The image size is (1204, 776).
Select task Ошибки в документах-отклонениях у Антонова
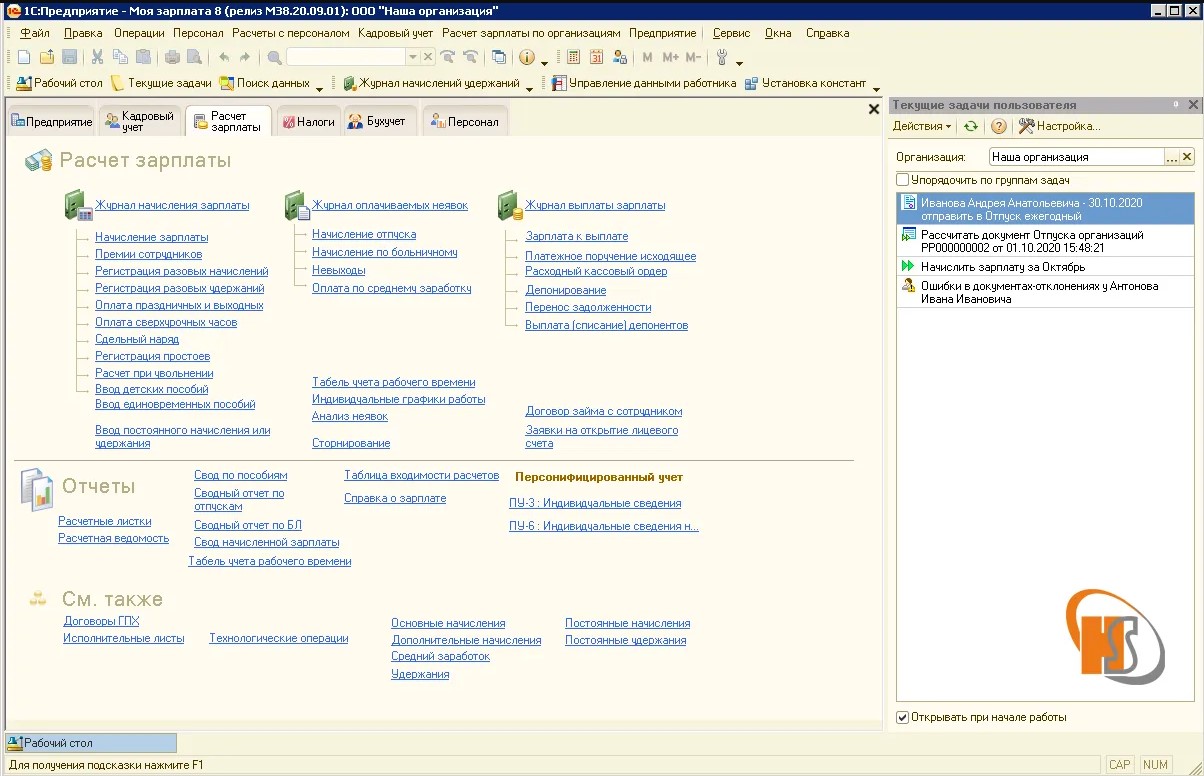pyautogui.click(x=1047, y=292)
